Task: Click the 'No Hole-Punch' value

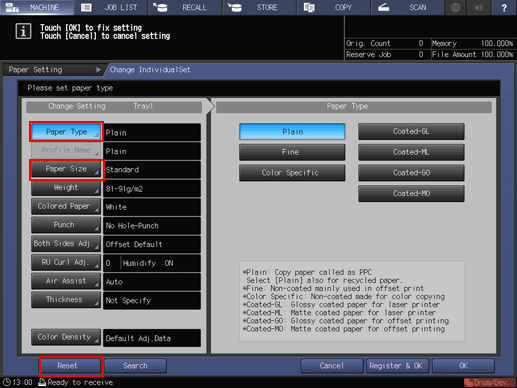Action: [152, 226]
